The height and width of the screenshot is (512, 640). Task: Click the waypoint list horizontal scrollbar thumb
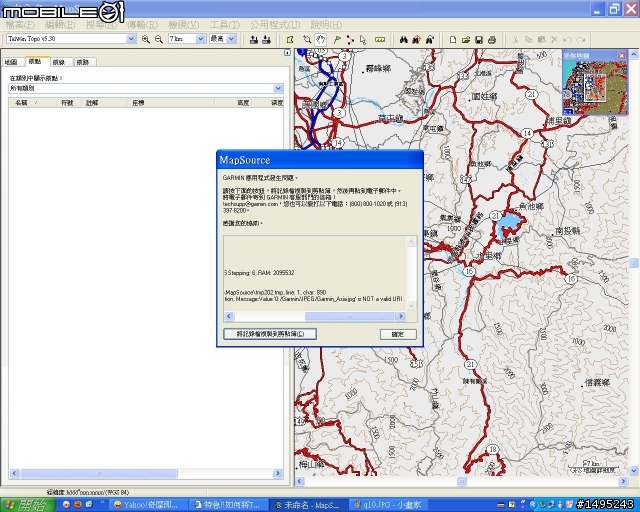pos(98,473)
